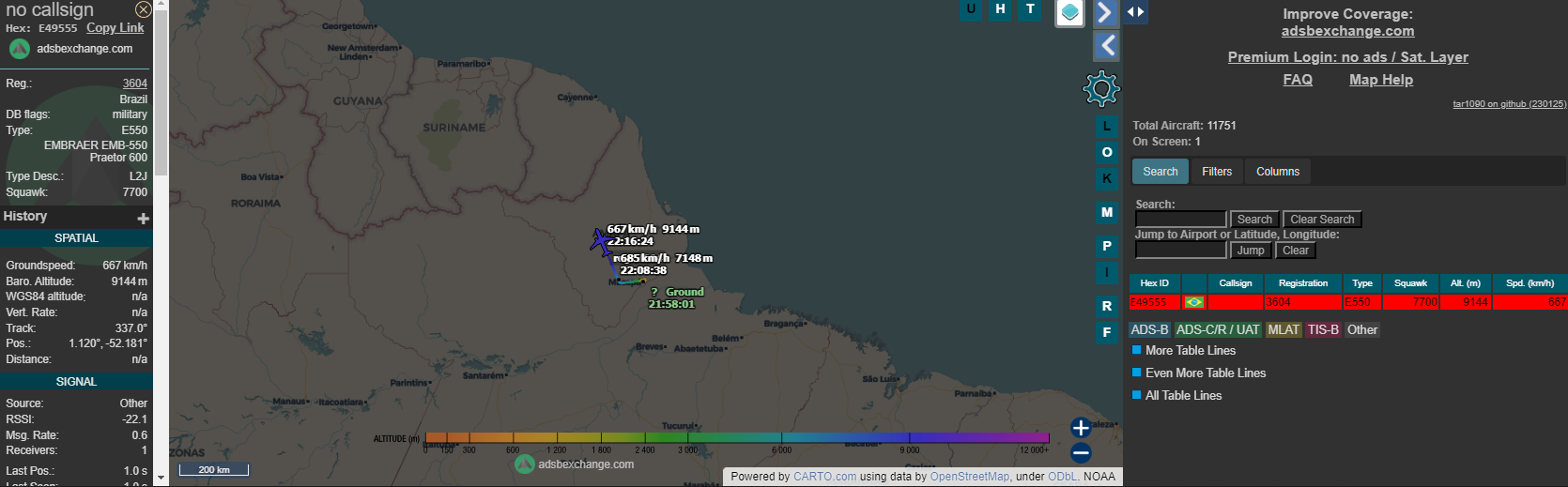The width and height of the screenshot is (1568, 487).
Task: Switch to the Columns tab
Action: (x=1278, y=172)
